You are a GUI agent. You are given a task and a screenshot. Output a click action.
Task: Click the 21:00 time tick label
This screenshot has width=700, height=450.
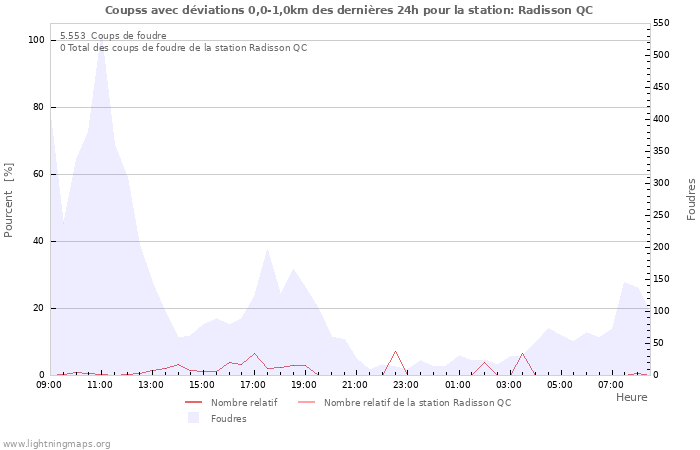[x=355, y=385]
